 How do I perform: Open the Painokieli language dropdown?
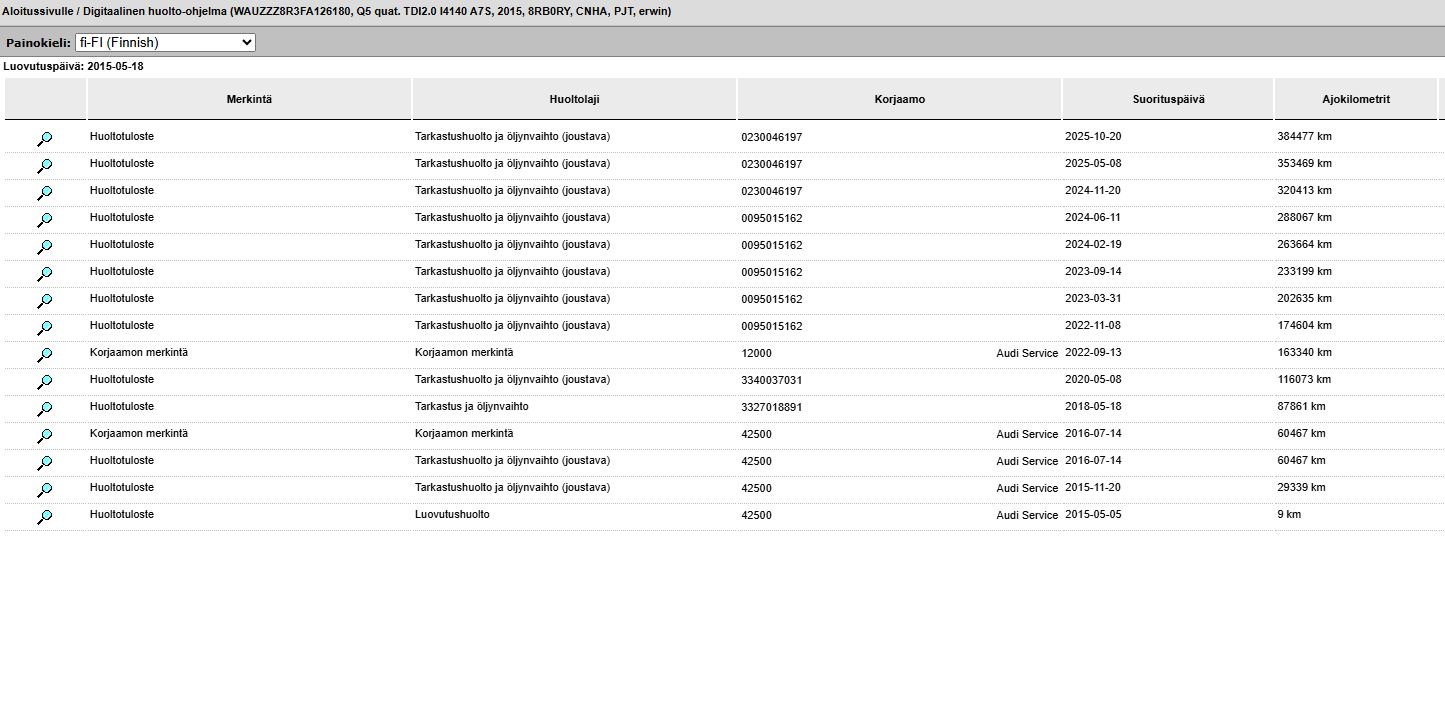coord(165,43)
